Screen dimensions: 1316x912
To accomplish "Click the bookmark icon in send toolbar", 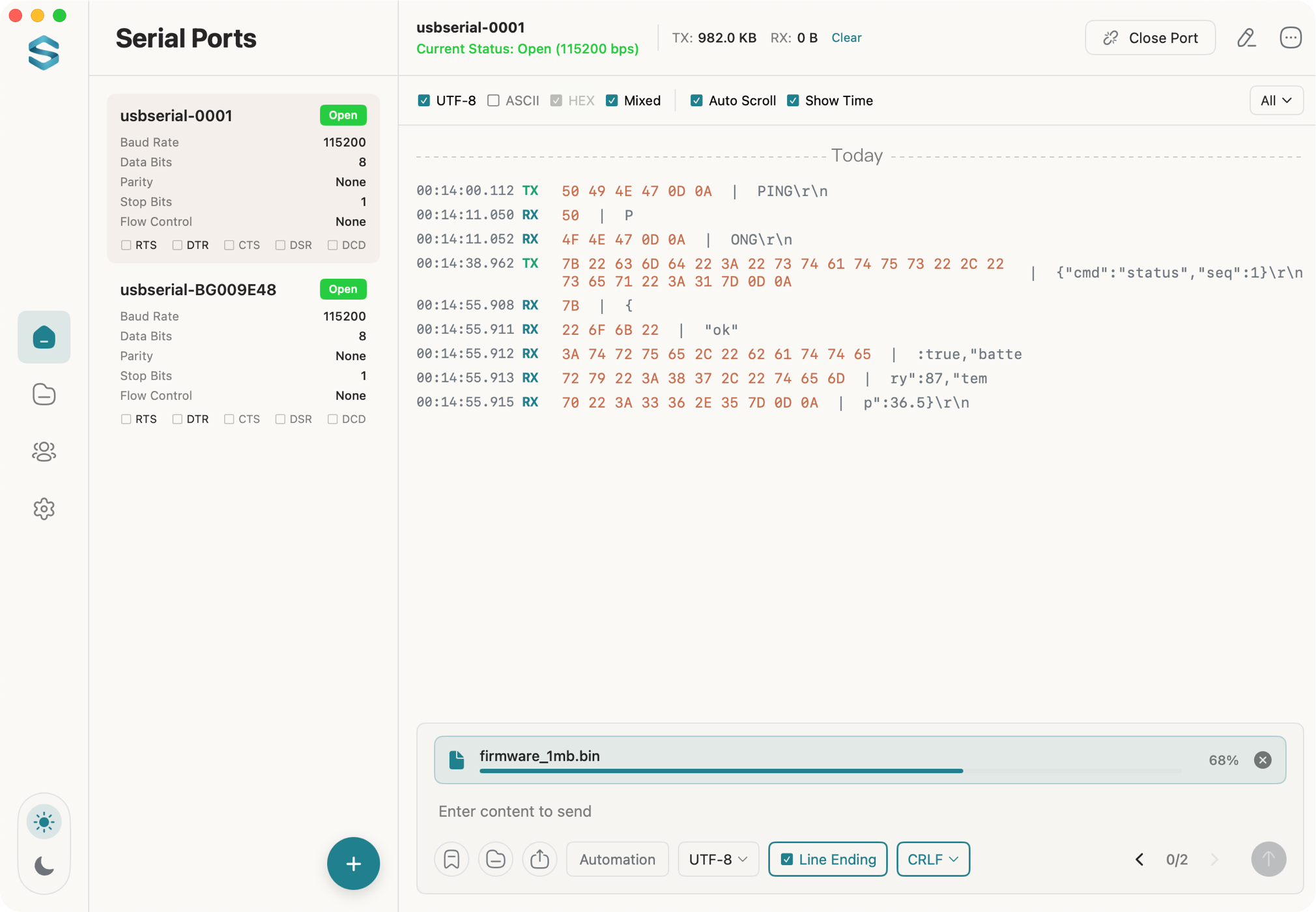I will coord(451,859).
